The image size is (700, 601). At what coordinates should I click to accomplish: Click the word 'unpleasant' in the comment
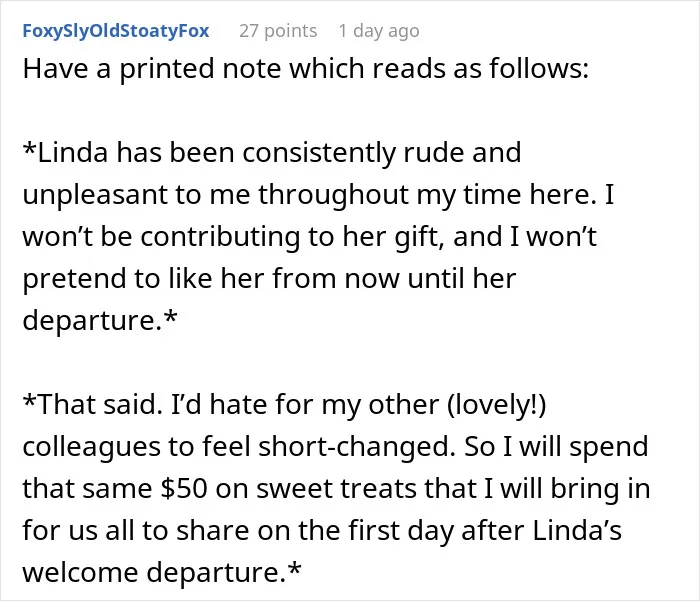point(94,195)
